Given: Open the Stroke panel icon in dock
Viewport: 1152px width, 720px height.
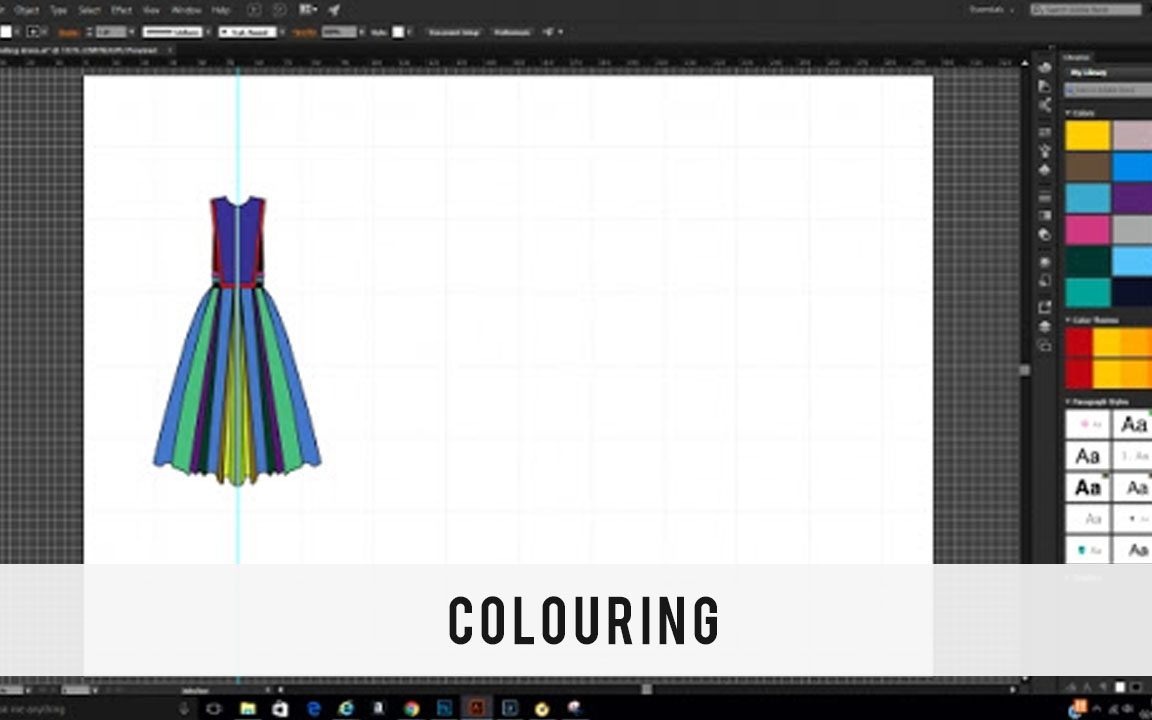Looking at the screenshot, I should [1044, 197].
